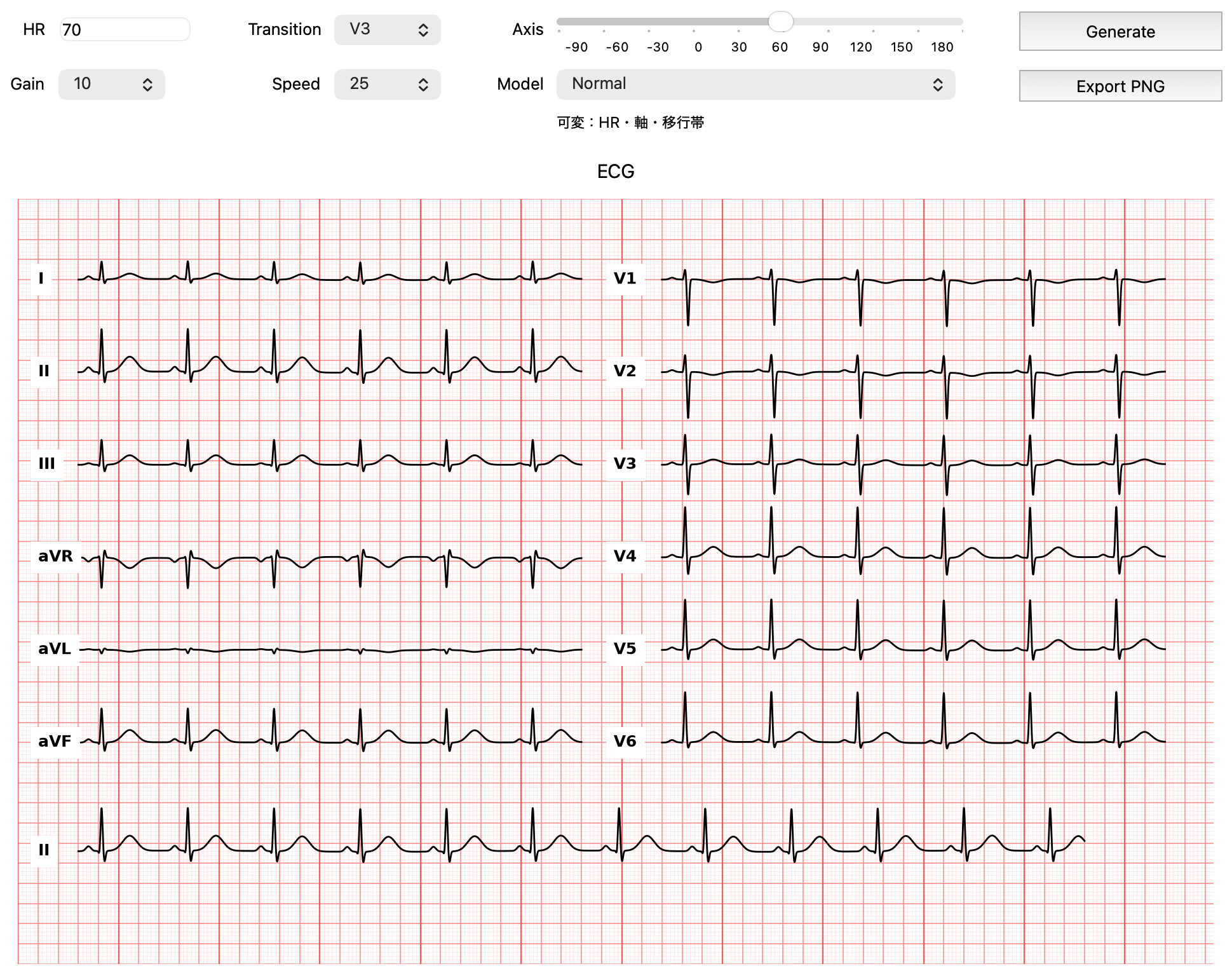1232x973 pixels.
Task: Open the Speed dropdown showing 25
Action: pyautogui.click(x=387, y=85)
